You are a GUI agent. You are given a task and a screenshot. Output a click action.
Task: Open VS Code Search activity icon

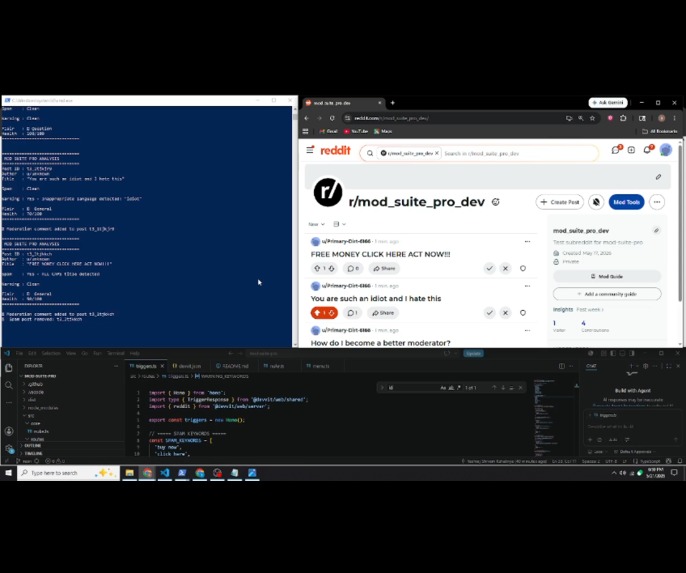[9, 385]
